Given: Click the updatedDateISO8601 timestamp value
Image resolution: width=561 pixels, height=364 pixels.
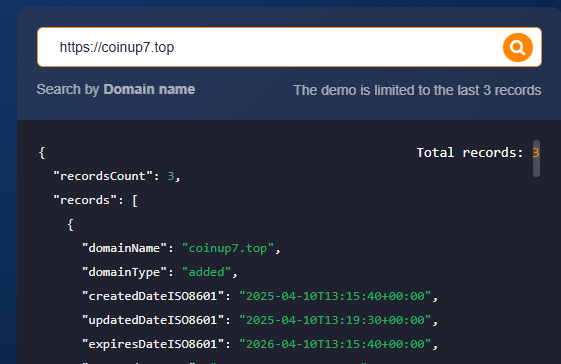Looking at the screenshot, I should [x=335, y=320].
